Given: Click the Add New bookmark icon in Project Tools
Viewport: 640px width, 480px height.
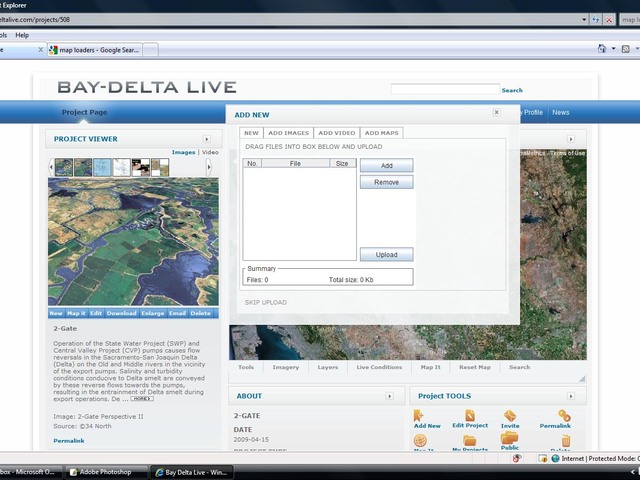Looking at the screenshot, I should 418,416.
